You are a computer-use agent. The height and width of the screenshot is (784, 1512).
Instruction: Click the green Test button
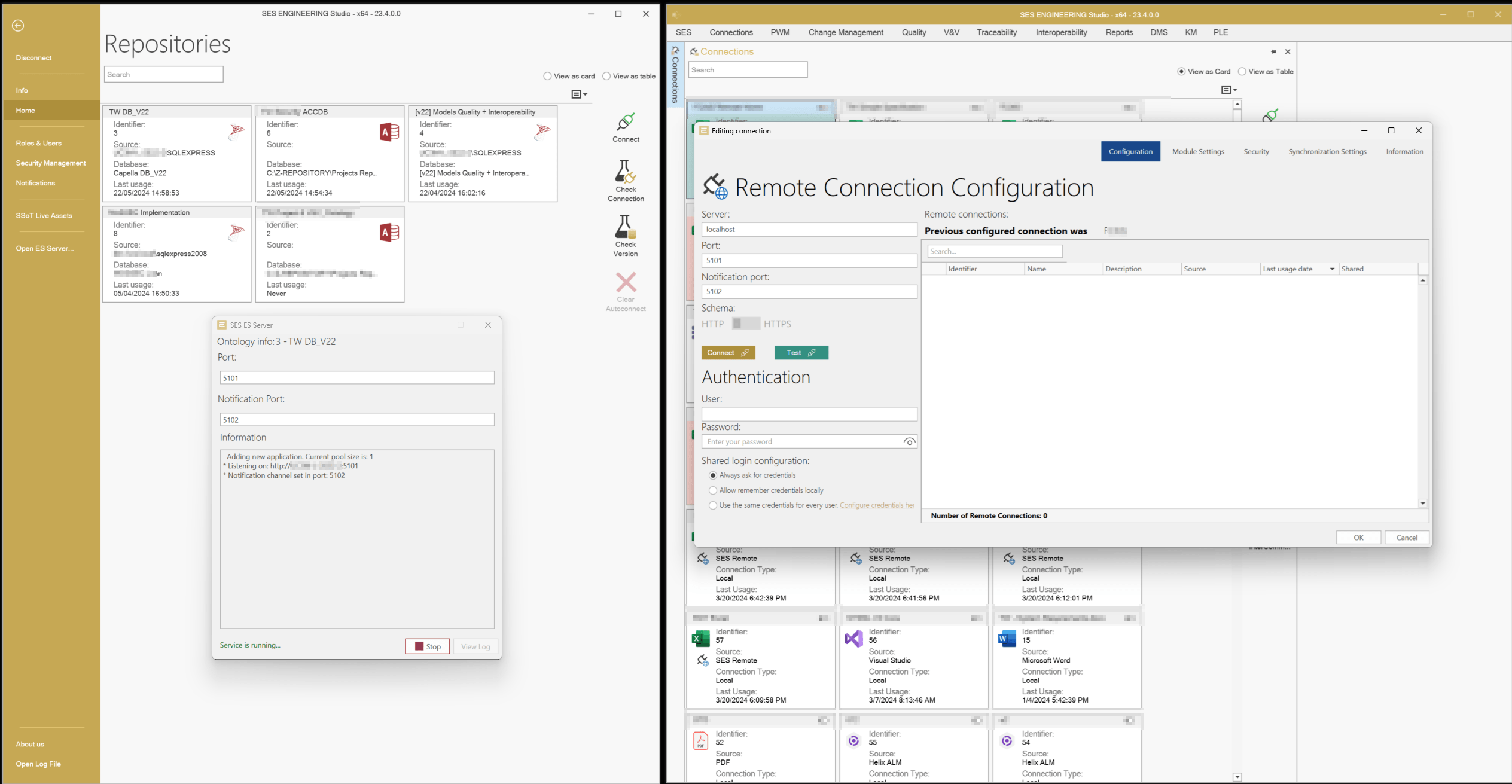[801, 353]
